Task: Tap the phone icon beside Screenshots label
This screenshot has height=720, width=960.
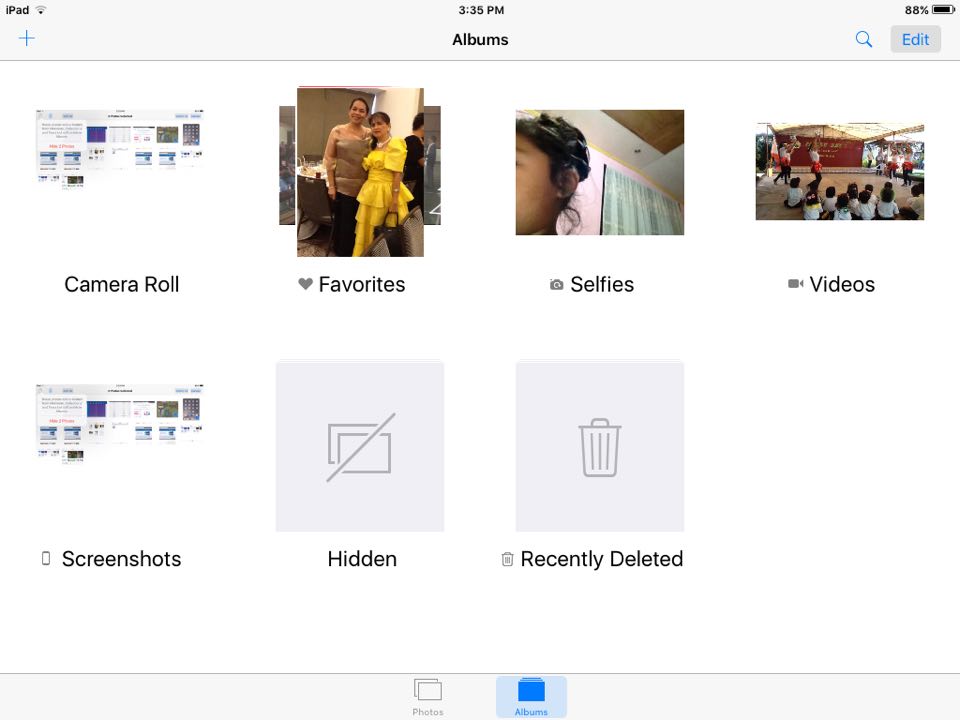Action: 45,559
